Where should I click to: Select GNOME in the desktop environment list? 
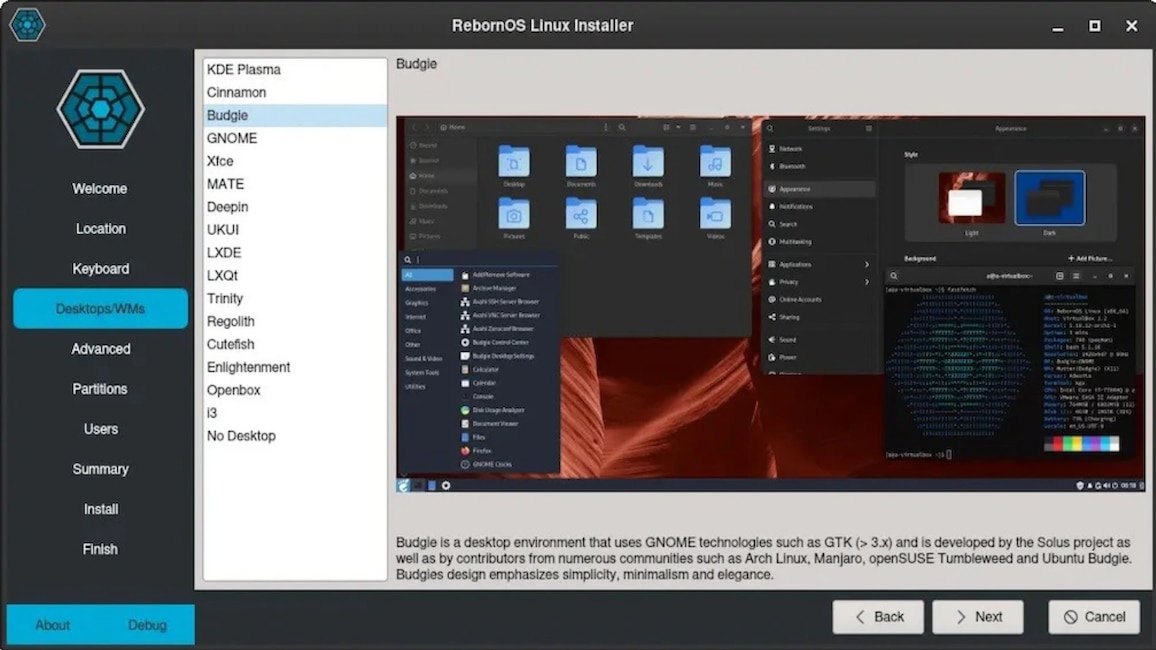click(x=232, y=138)
